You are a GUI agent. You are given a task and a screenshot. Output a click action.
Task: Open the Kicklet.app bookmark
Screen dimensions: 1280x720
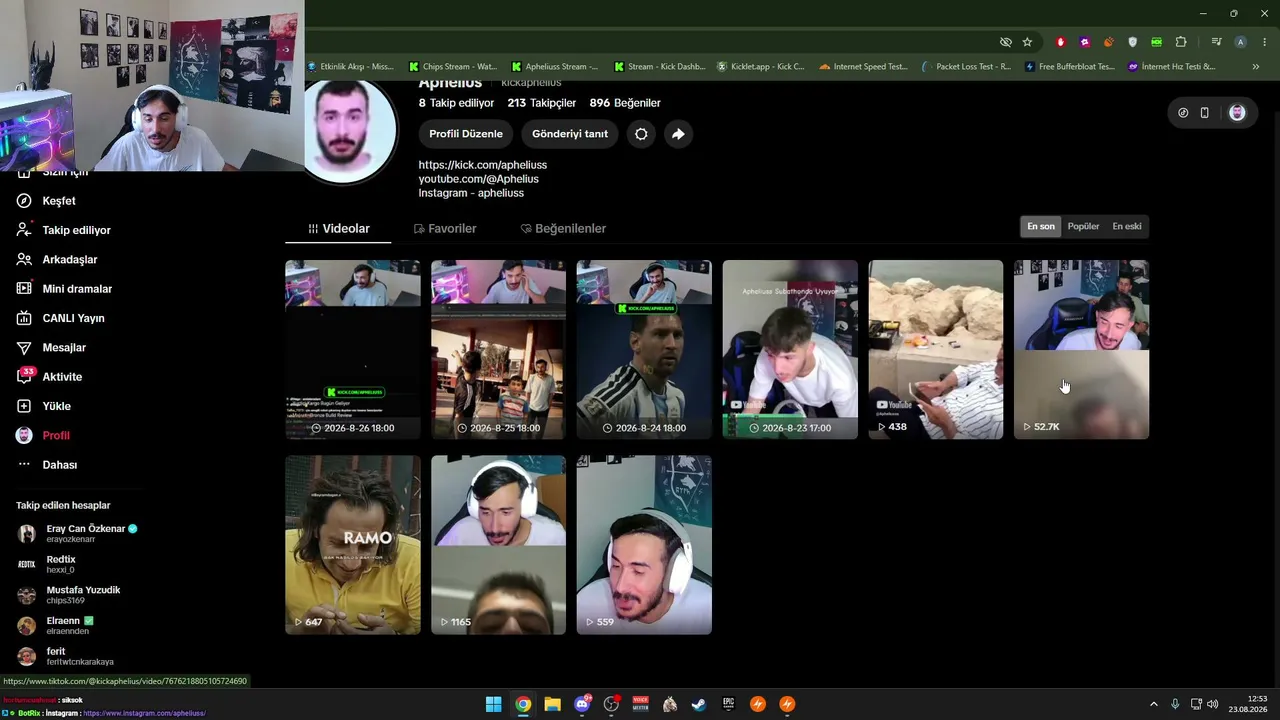761,67
